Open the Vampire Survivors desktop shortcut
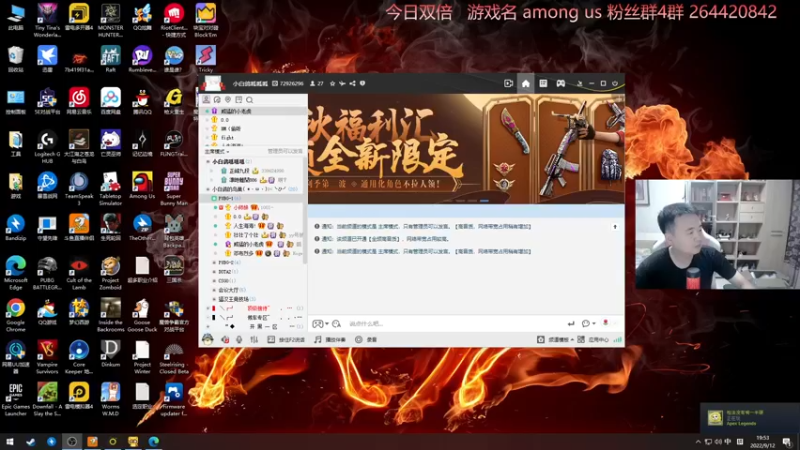The height and width of the screenshot is (450, 800). [x=47, y=357]
